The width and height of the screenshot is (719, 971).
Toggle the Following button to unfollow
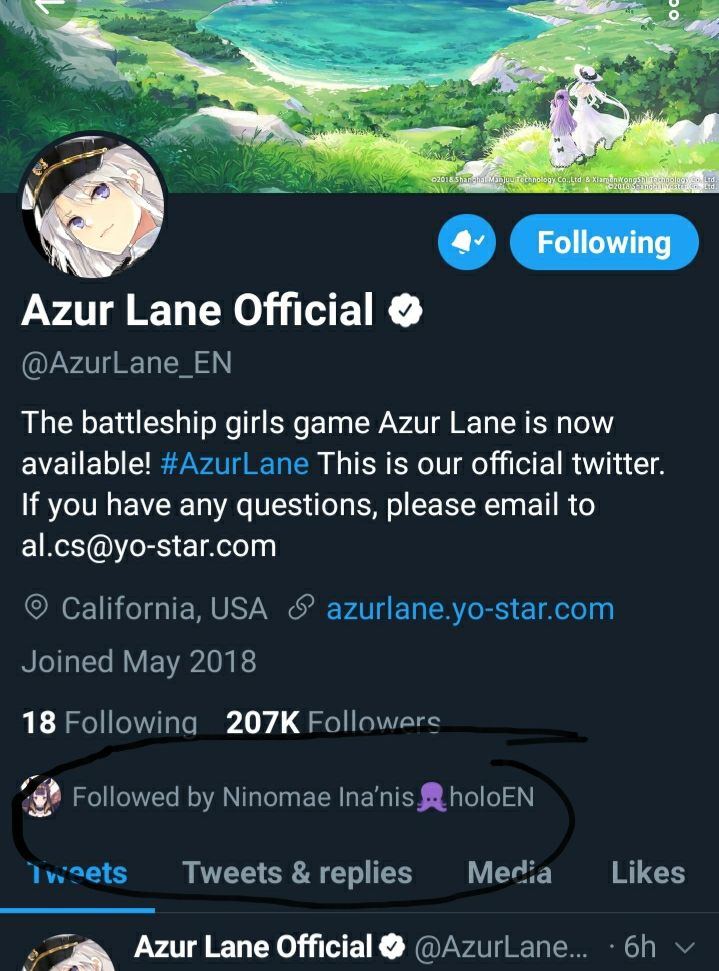coord(604,242)
